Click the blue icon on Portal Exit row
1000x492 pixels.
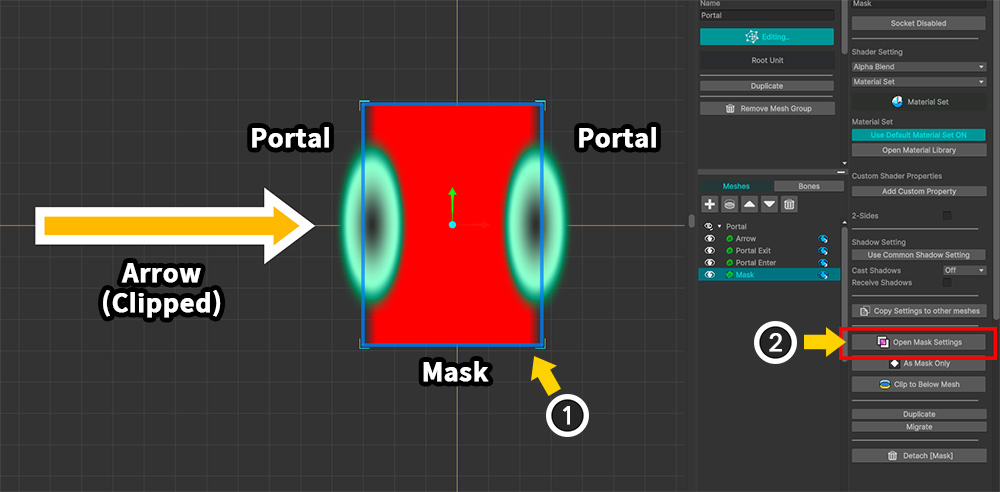(x=823, y=251)
